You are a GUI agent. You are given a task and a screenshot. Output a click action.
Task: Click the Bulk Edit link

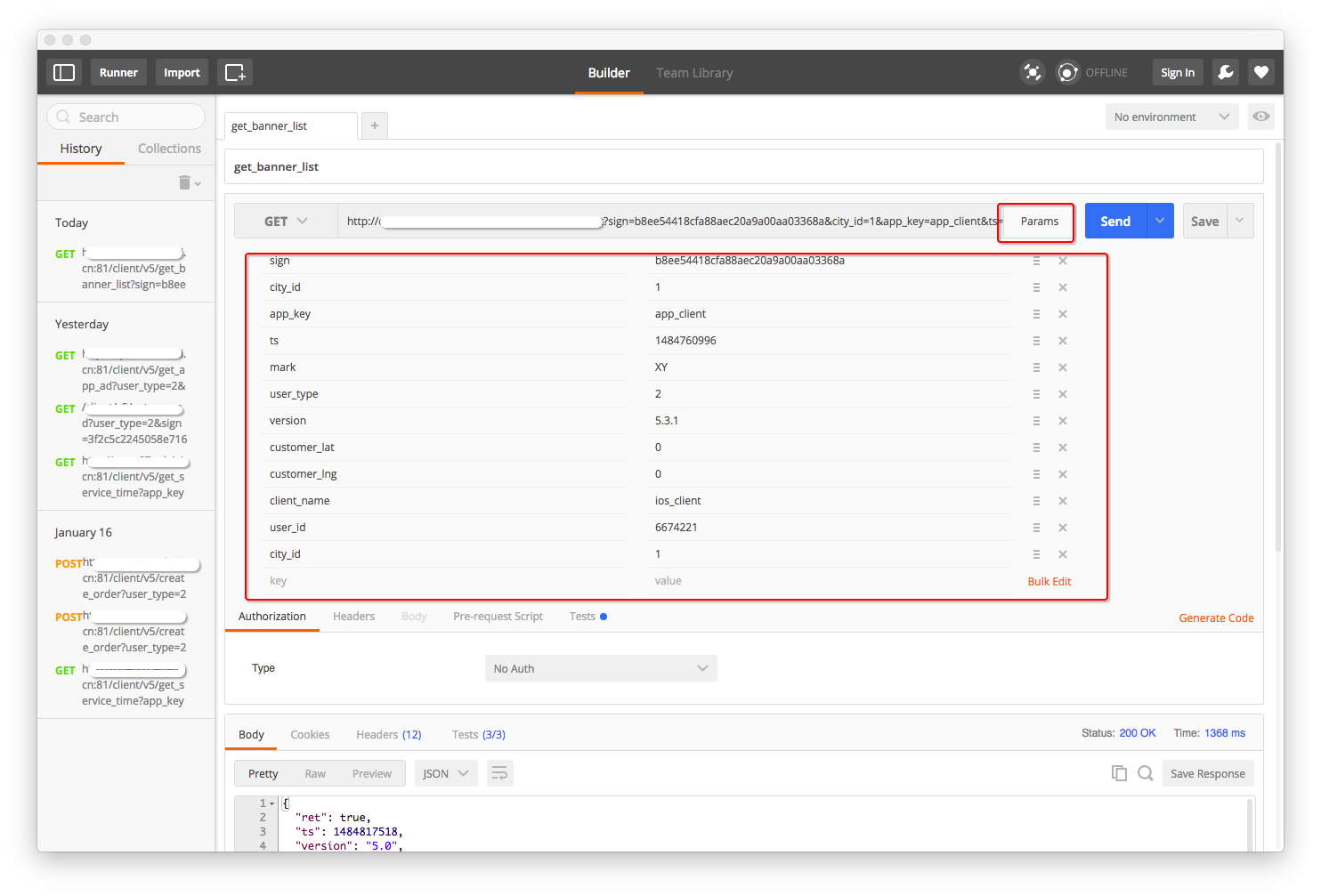(x=1050, y=581)
